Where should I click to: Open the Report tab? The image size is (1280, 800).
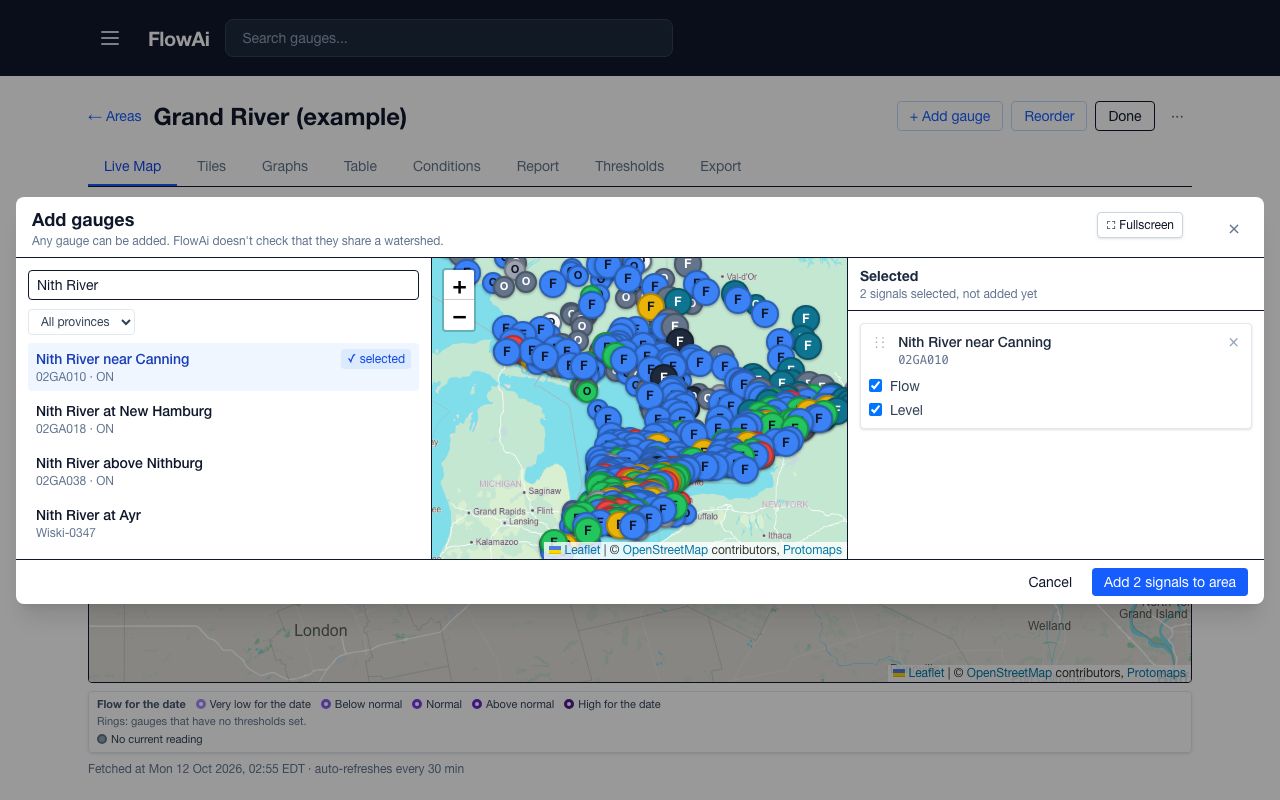(x=538, y=166)
